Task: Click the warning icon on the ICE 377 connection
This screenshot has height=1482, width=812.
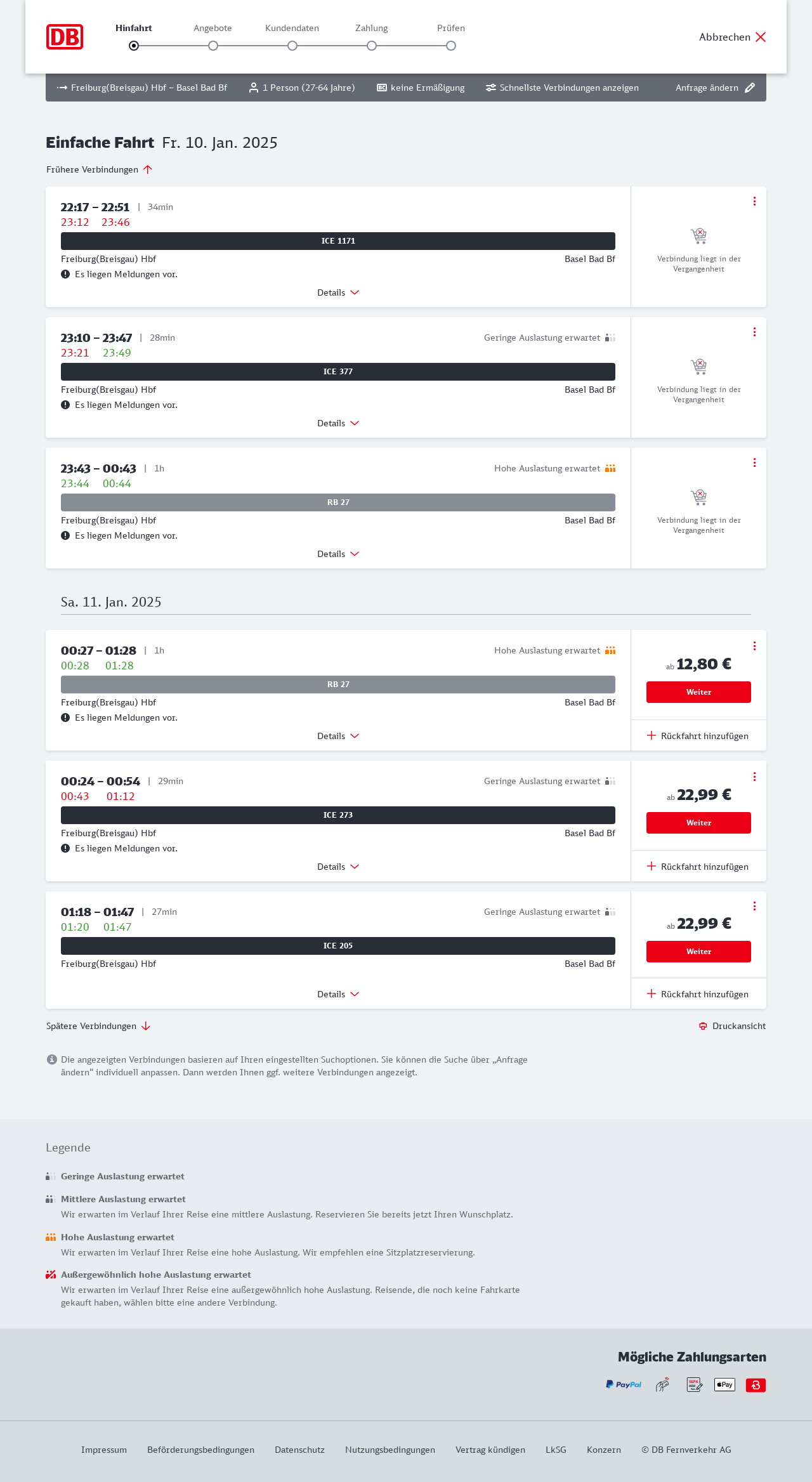Action: point(65,405)
